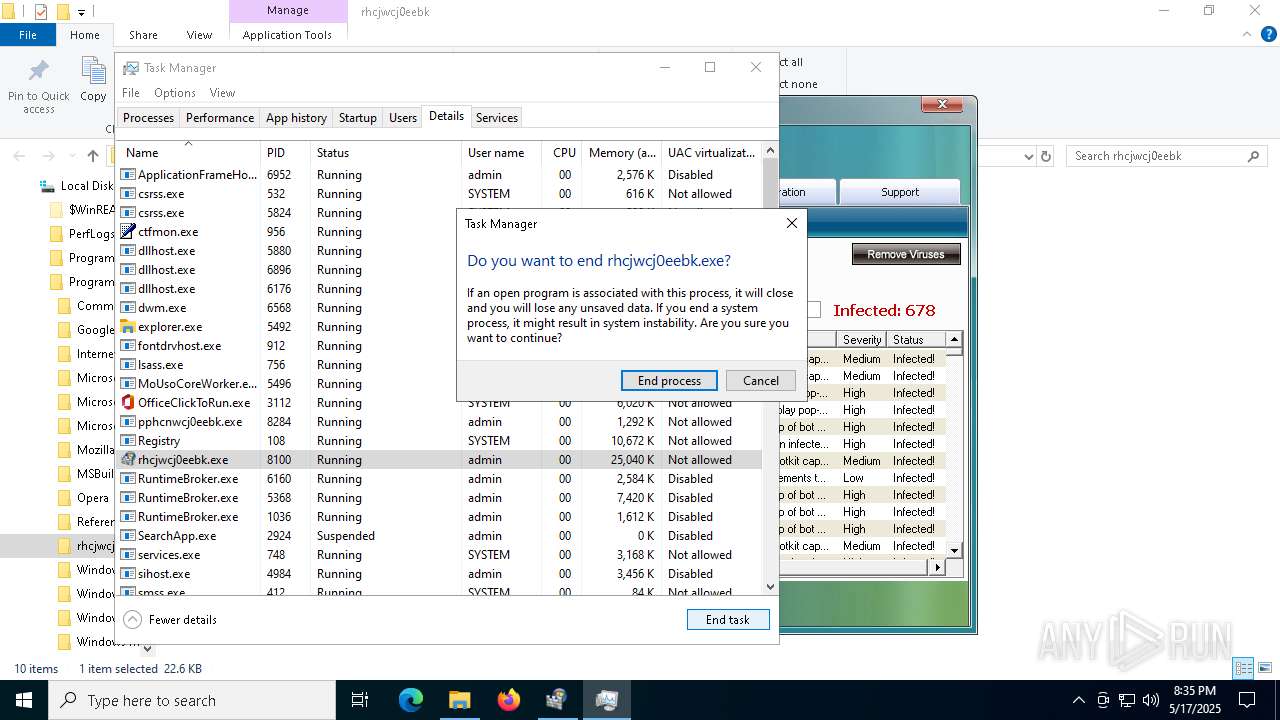Screen dimensions: 1280x720
Task: Click Pin to Quick access icon
Action: pyautogui.click(x=39, y=71)
